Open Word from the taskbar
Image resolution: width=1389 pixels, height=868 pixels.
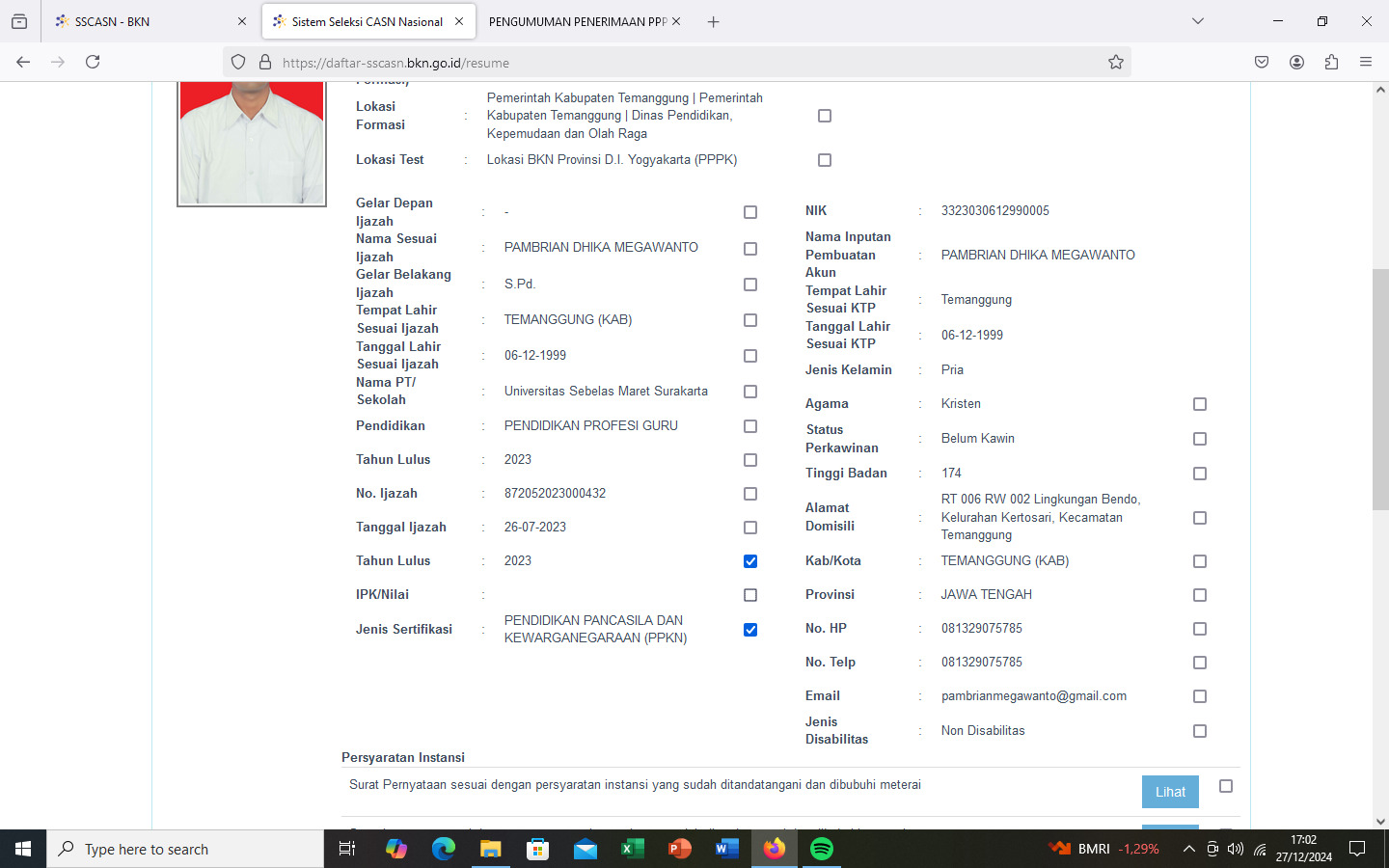coord(727,849)
